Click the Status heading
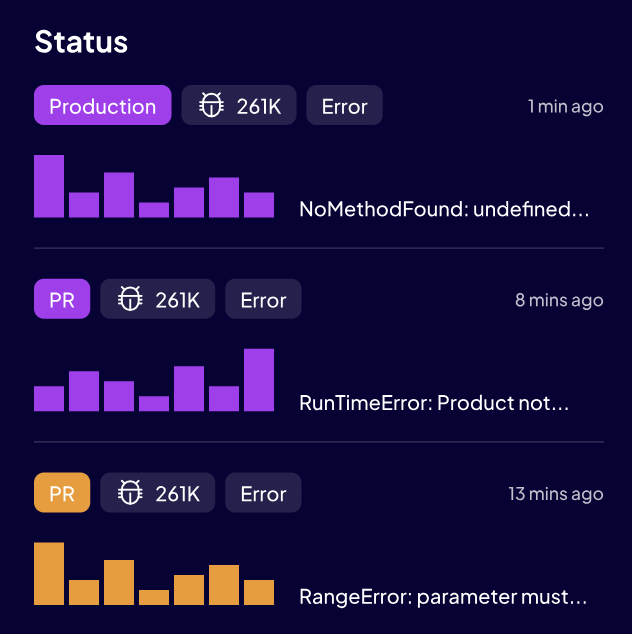The image size is (632, 634). pyautogui.click(x=81, y=42)
